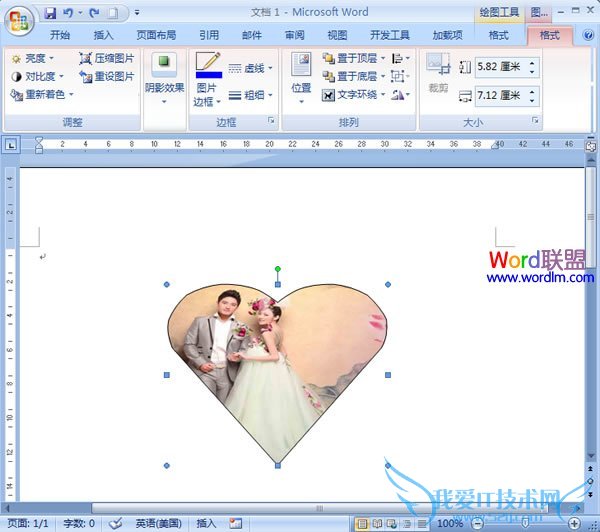Apply the blue picture border color
600x532 pixels.
point(209,65)
